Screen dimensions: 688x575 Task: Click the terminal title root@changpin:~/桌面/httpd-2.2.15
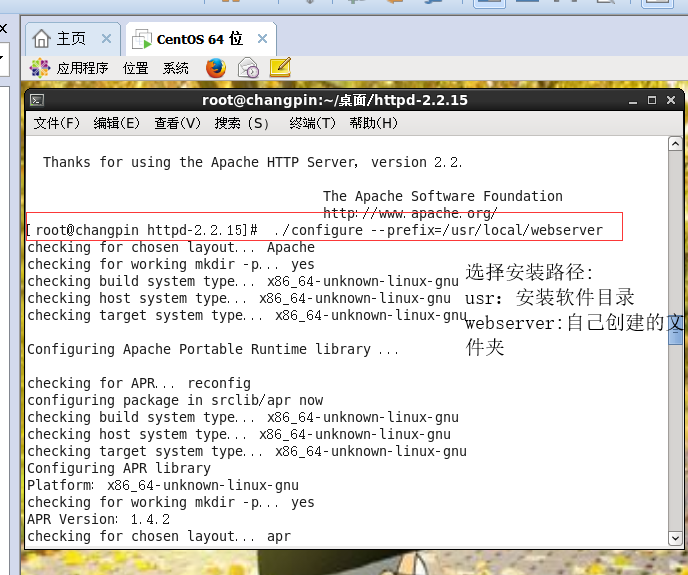click(335, 100)
